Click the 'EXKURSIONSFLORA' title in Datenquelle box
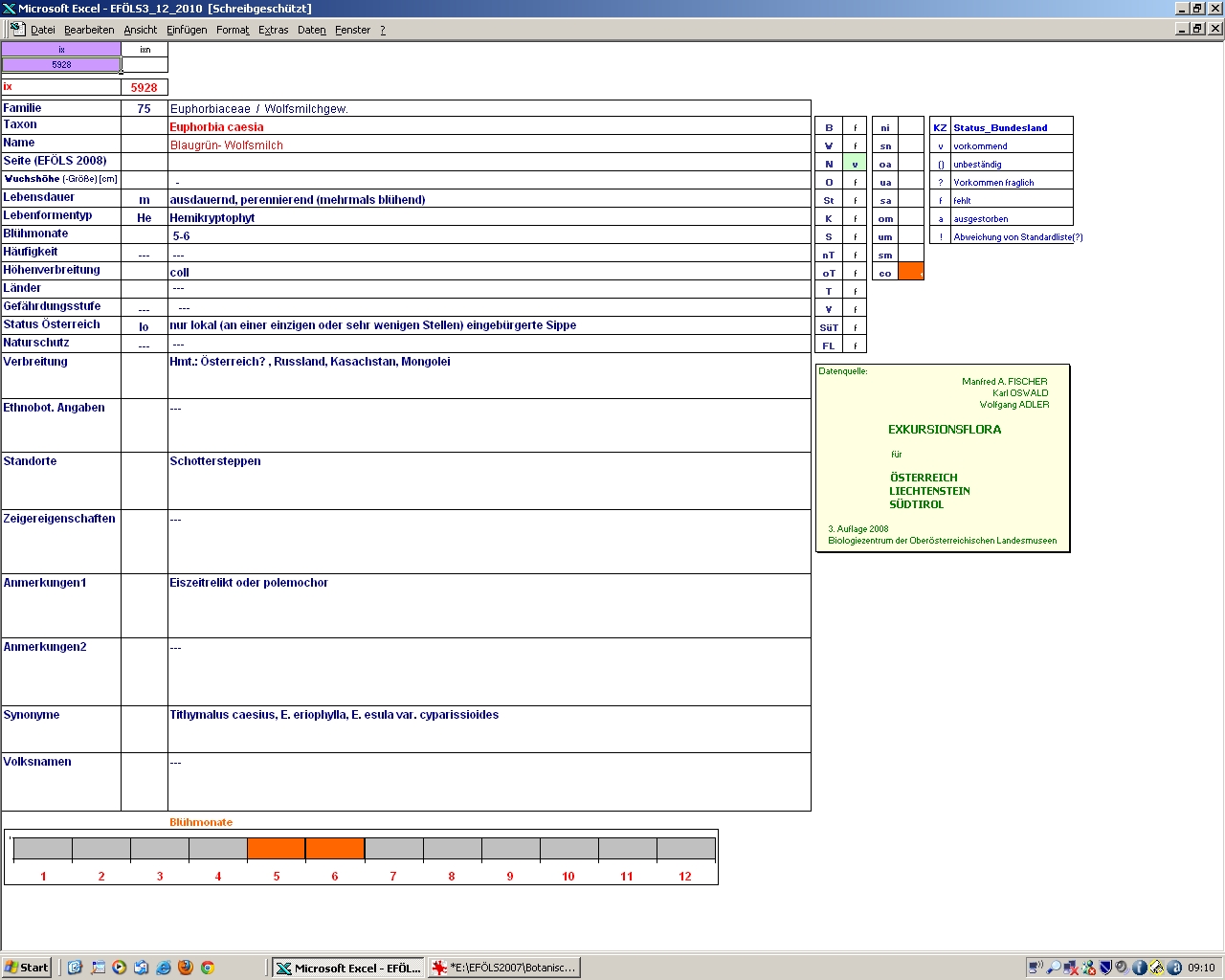This screenshot has width=1225, height=980. [945, 430]
